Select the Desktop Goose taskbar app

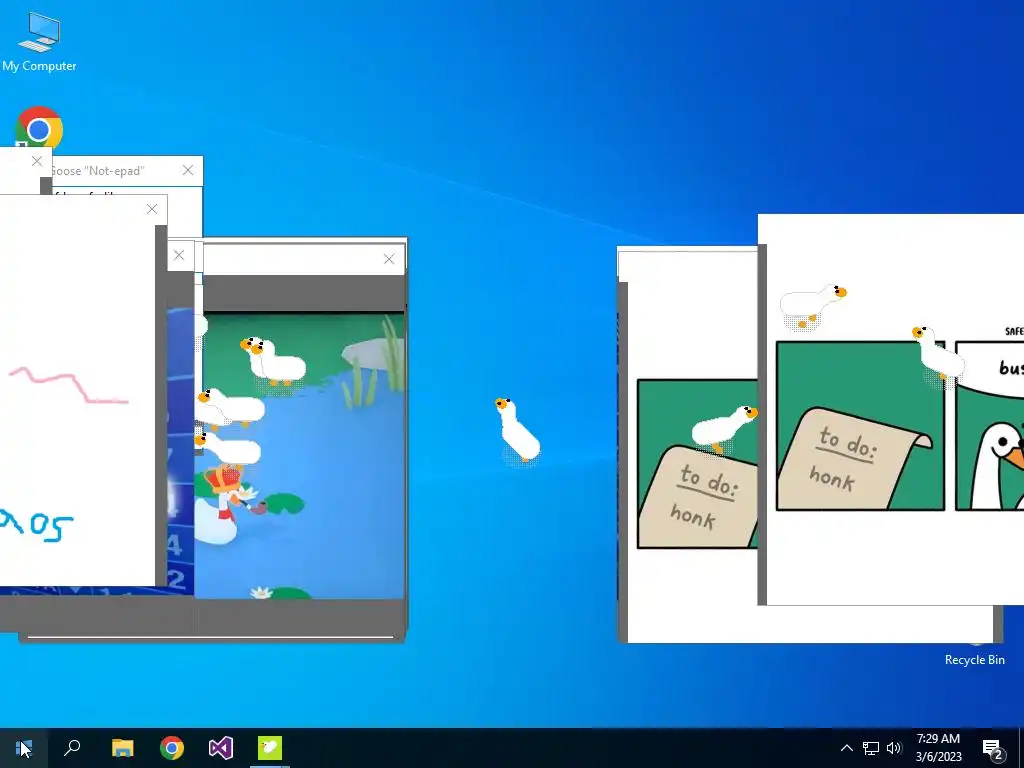tap(270, 748)
